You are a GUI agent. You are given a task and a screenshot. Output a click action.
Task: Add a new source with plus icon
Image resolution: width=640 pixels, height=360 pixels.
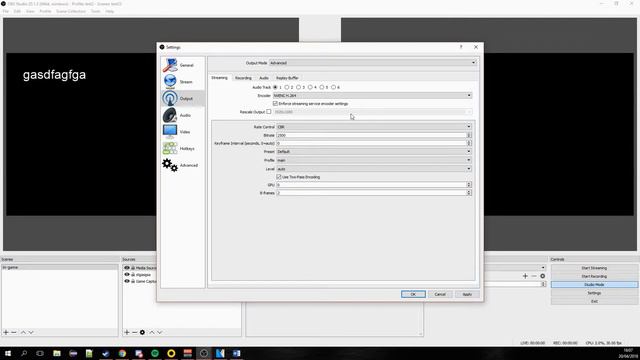click(x=127, y=332)
